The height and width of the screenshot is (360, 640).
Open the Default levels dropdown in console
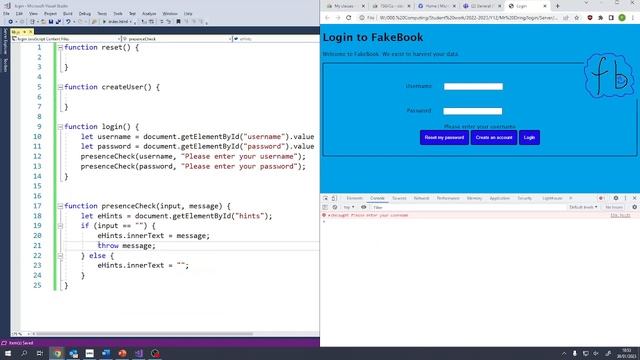coord(583,207)
